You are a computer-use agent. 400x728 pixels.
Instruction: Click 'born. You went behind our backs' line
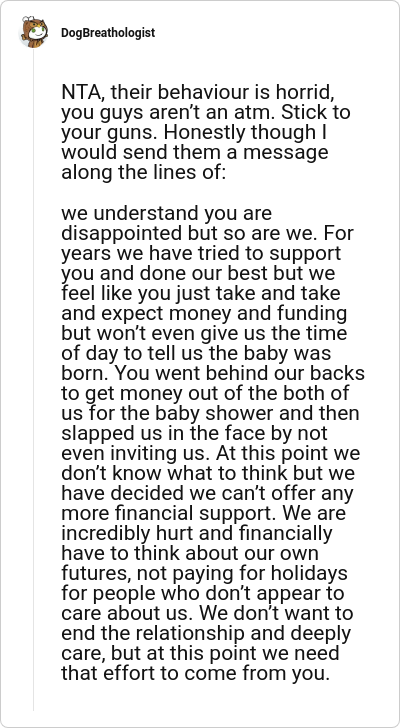coord(213,373)
